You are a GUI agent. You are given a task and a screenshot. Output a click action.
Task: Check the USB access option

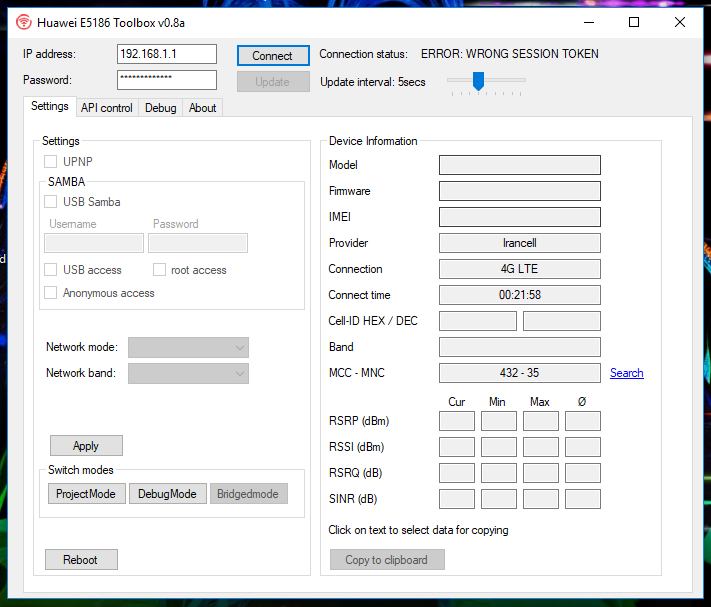tap(50, 270)
